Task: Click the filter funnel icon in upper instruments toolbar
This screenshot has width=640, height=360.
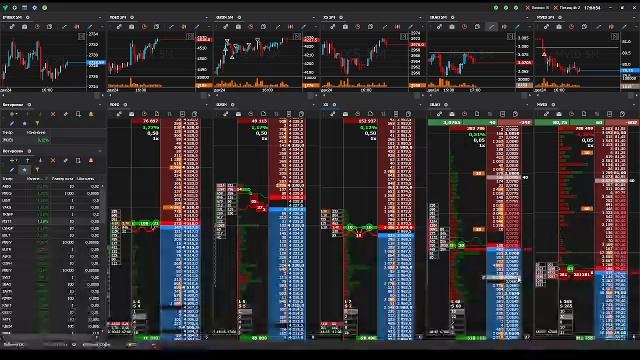Action: [x=37, y=123]
